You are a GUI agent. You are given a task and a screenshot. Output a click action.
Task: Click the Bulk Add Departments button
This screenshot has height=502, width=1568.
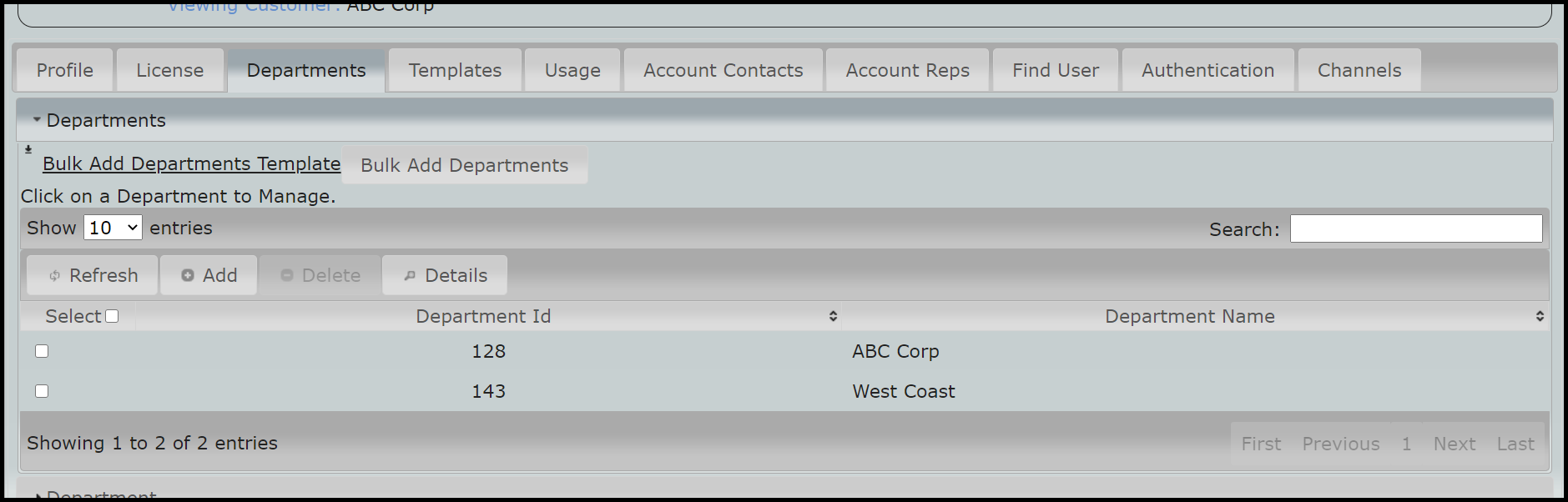point(465,164)
